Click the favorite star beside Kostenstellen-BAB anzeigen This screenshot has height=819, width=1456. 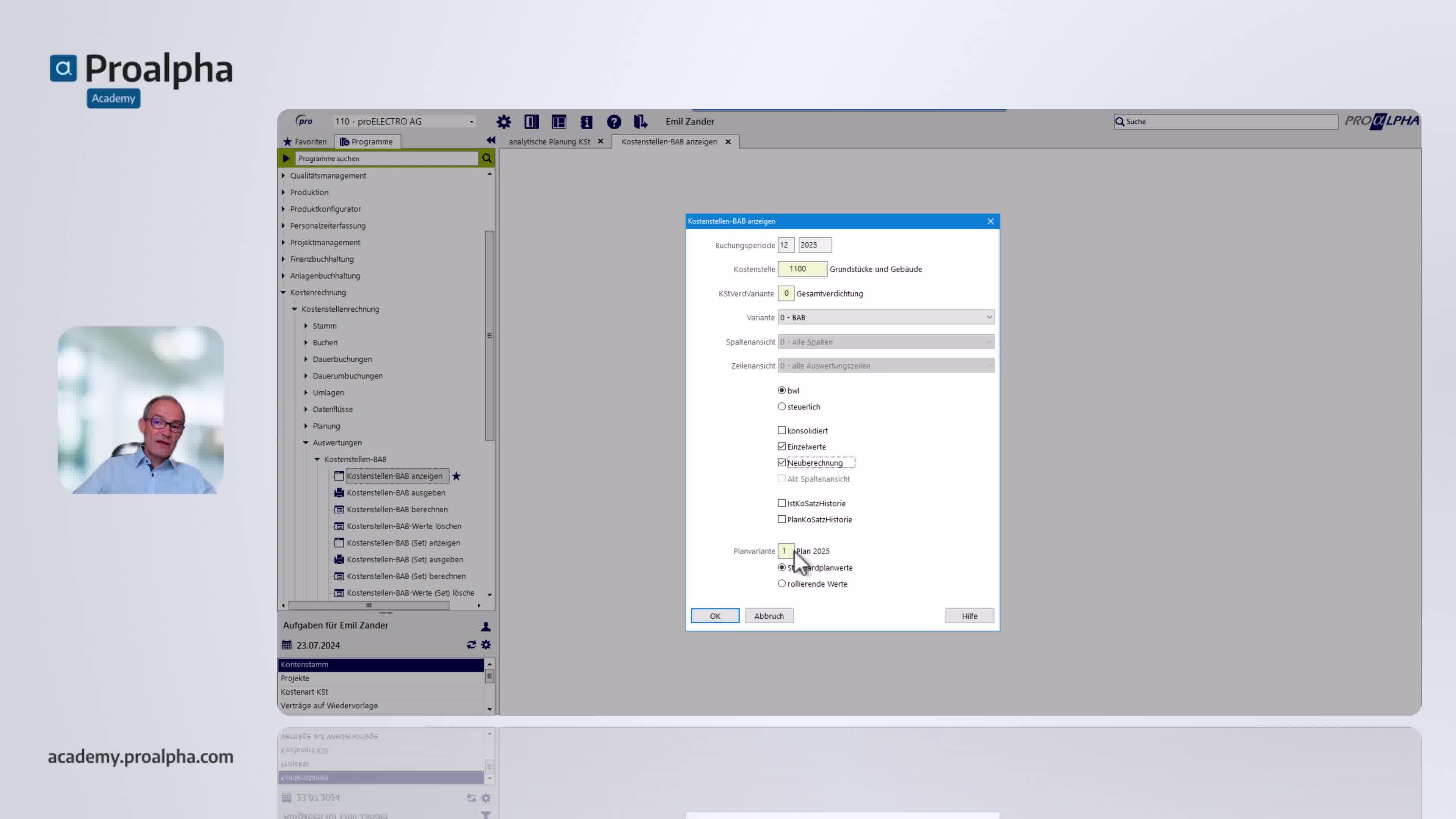[x=456, y=477]
